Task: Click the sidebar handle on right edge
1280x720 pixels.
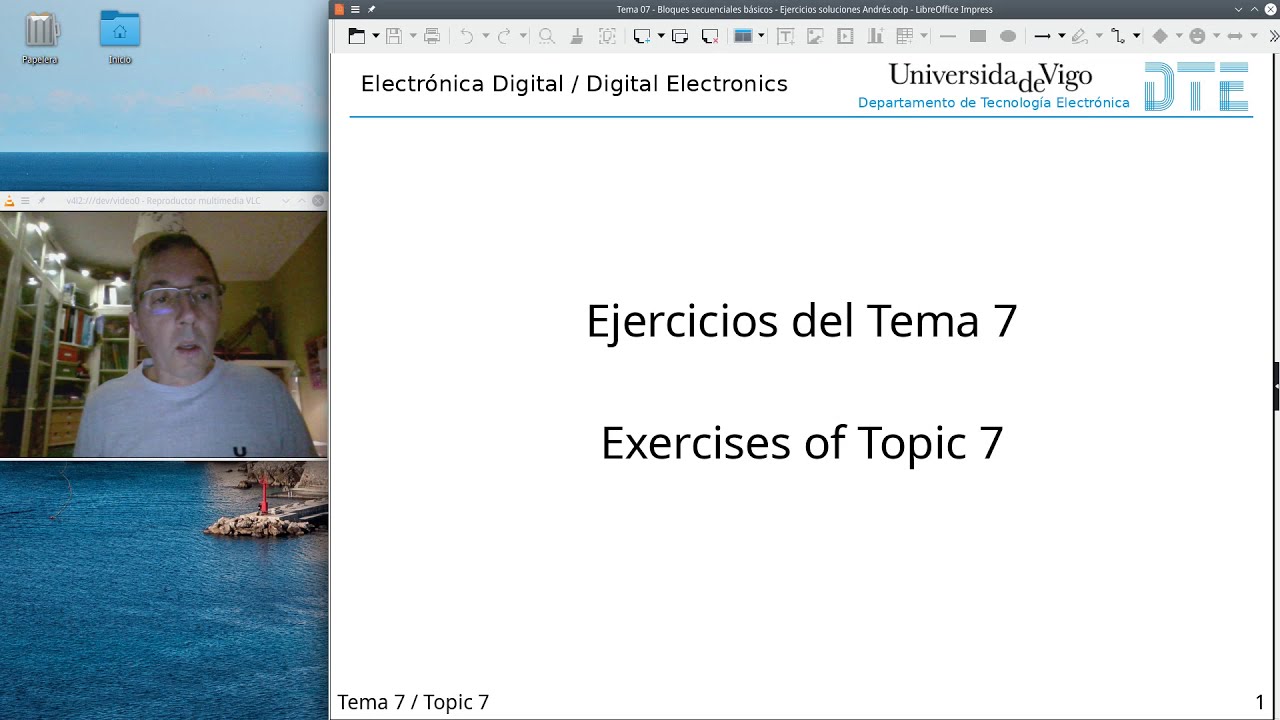Action: [1276, 386]
